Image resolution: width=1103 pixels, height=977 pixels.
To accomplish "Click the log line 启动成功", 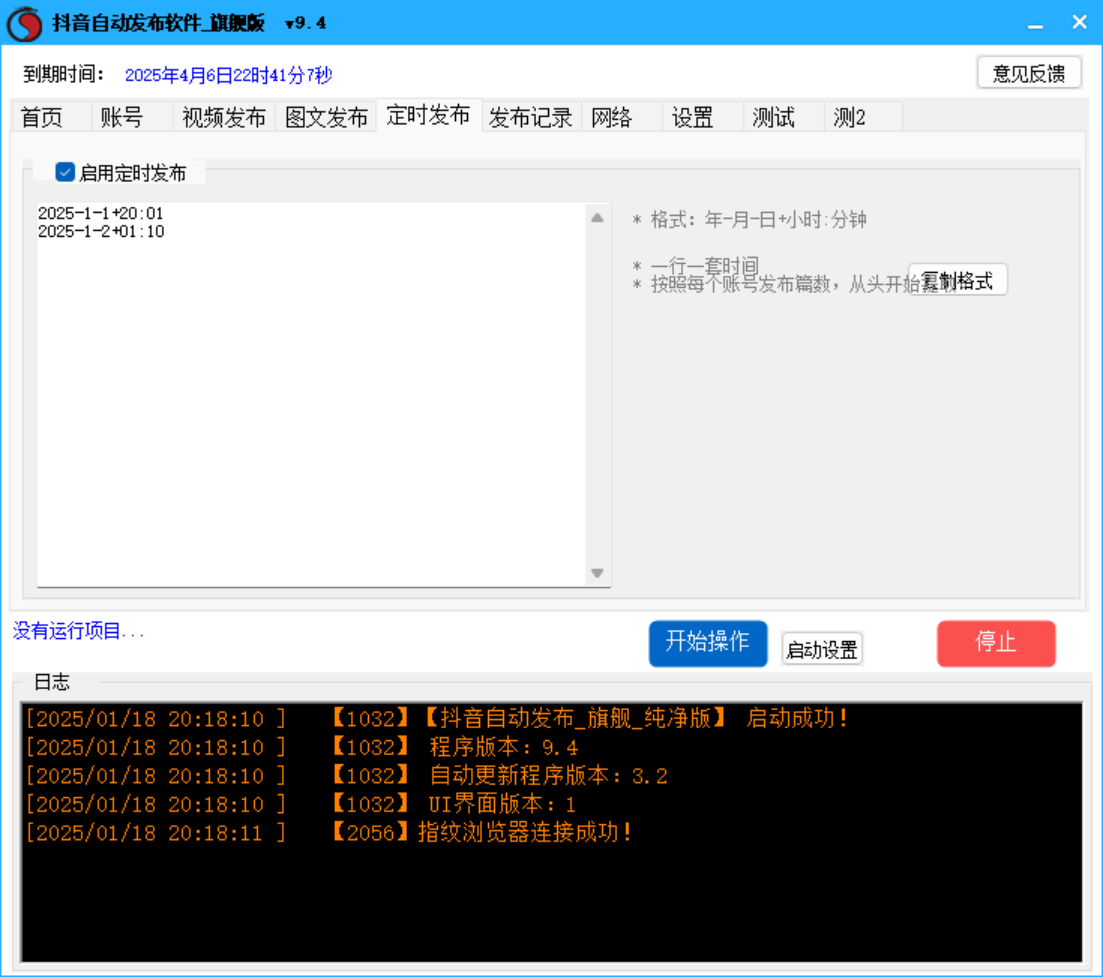I will click(436, 718).
